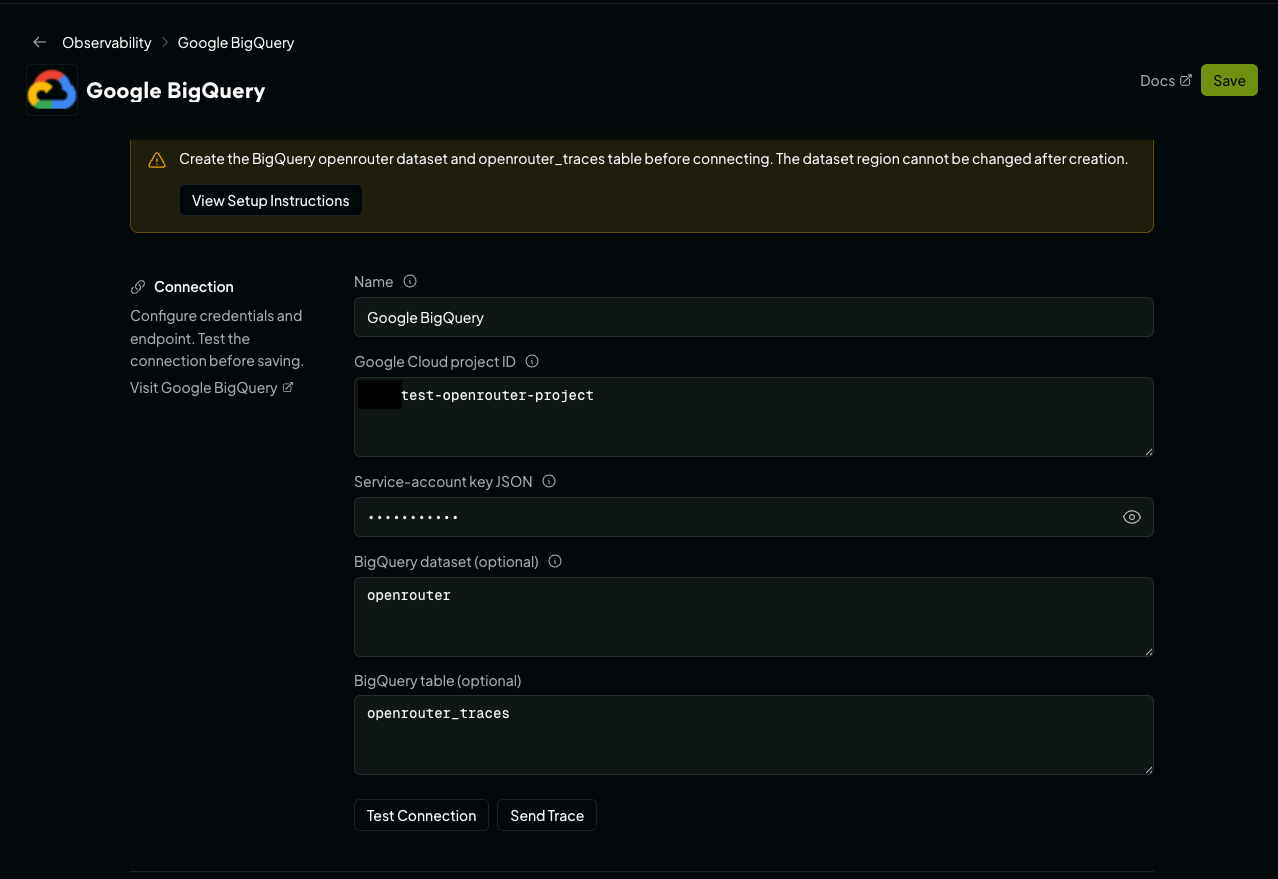The height and width of the screenshot is (879, 1278).
Task: Focus the Name input field
Action: (754, 317)
